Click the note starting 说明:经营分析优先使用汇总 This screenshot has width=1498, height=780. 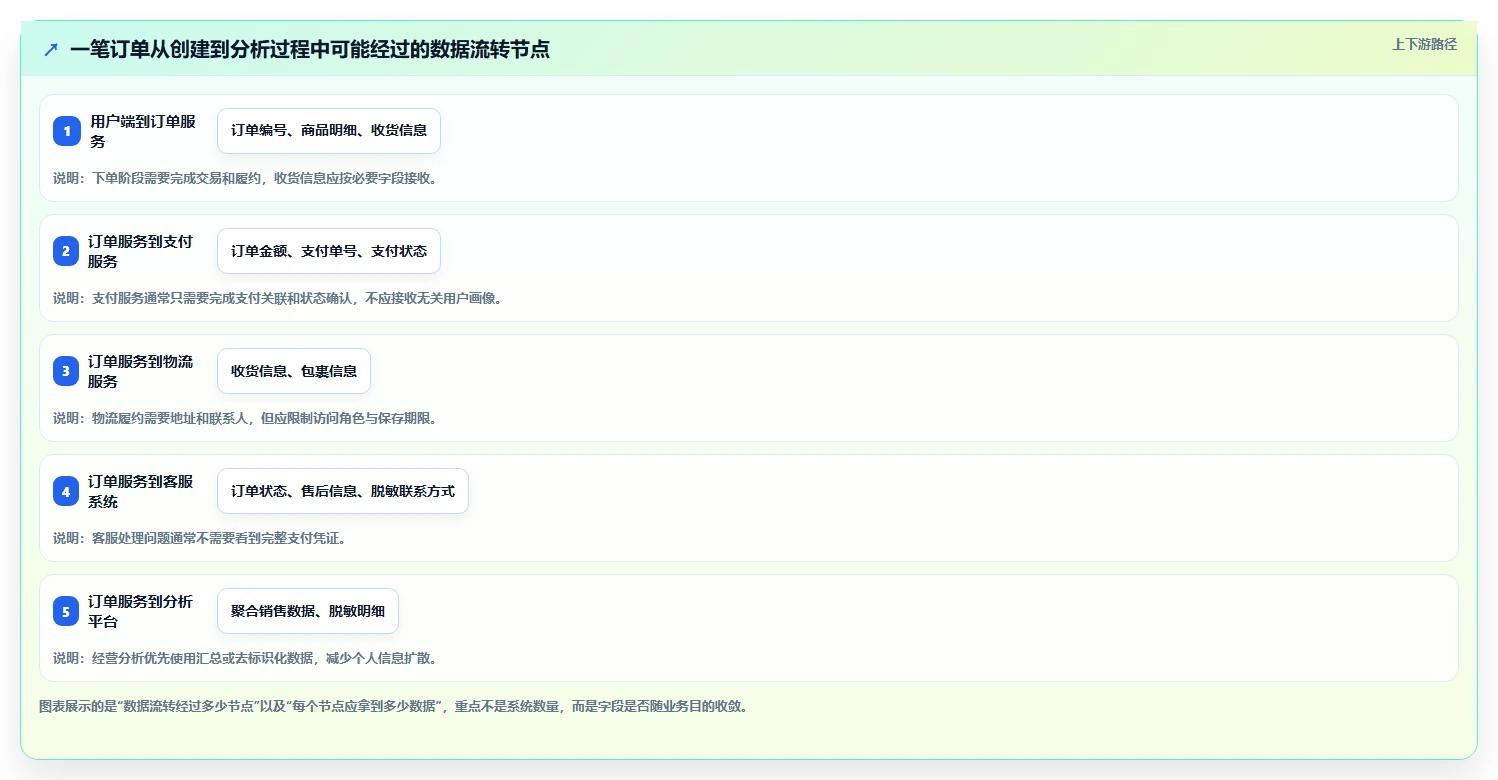(245, 658)
